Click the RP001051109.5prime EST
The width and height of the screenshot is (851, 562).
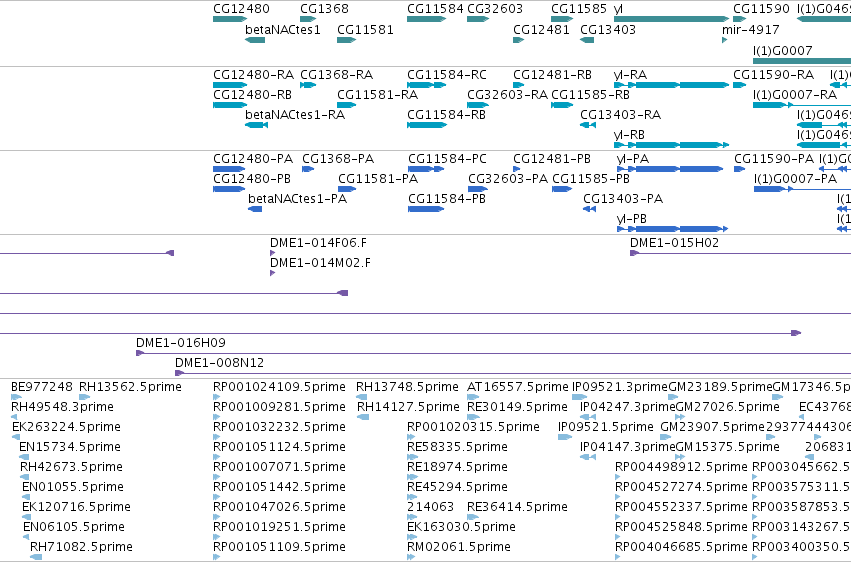217,557
